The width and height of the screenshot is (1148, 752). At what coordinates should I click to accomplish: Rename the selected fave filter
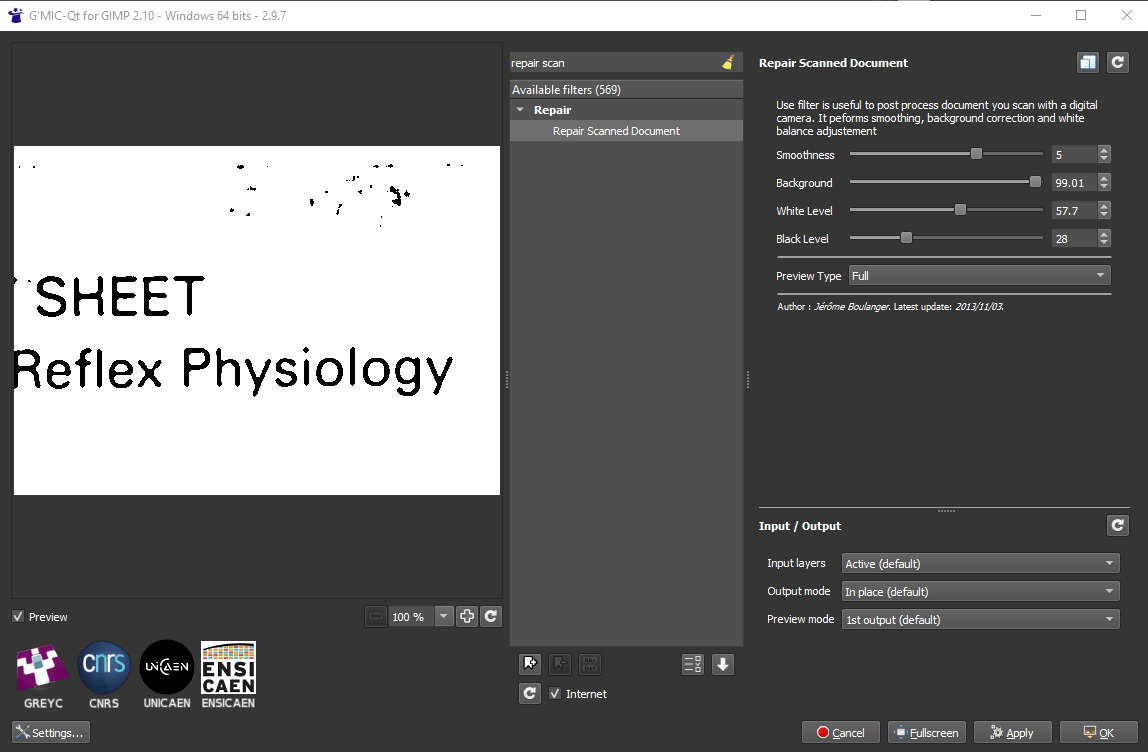point(589,664)
